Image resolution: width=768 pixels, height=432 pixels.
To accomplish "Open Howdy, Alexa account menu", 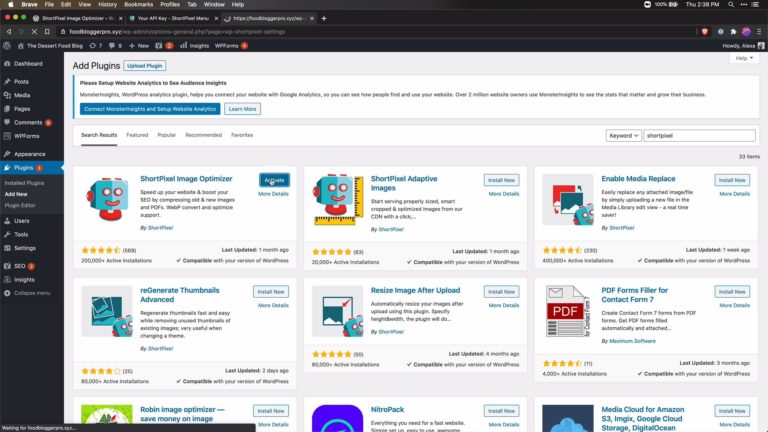I will (743, 46).
